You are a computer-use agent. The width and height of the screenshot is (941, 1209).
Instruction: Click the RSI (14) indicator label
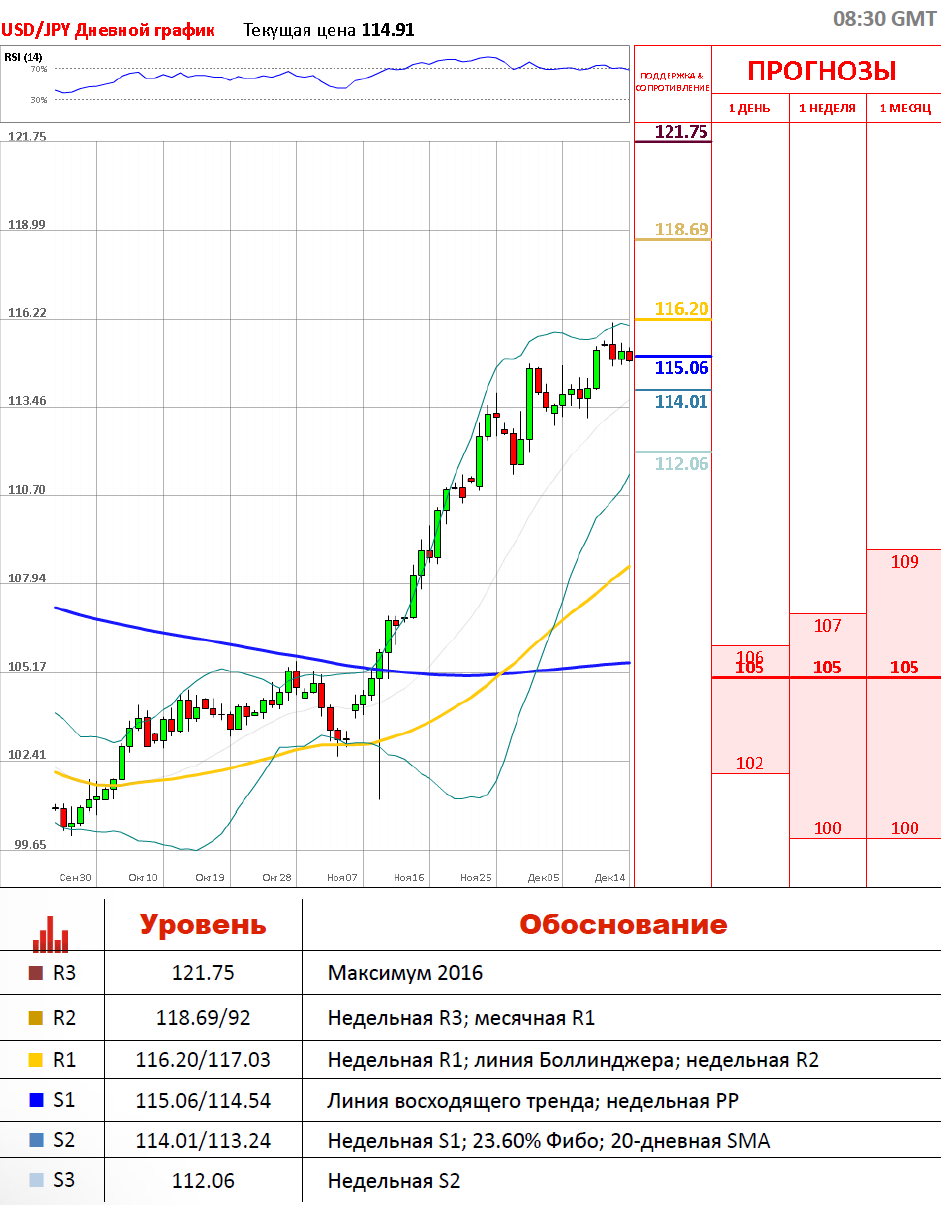point(22,57)
